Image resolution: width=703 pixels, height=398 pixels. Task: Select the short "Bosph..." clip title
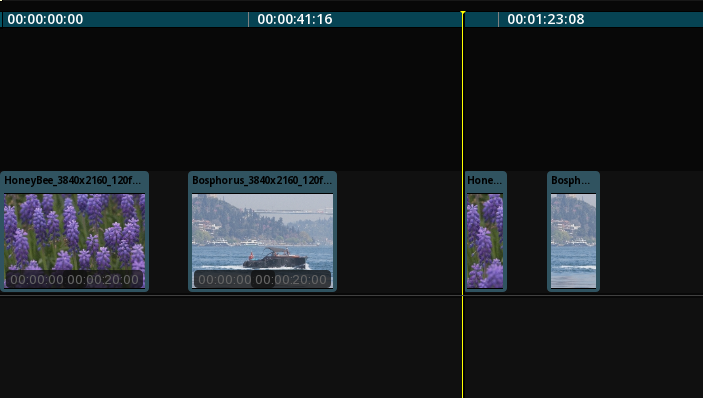571,180
